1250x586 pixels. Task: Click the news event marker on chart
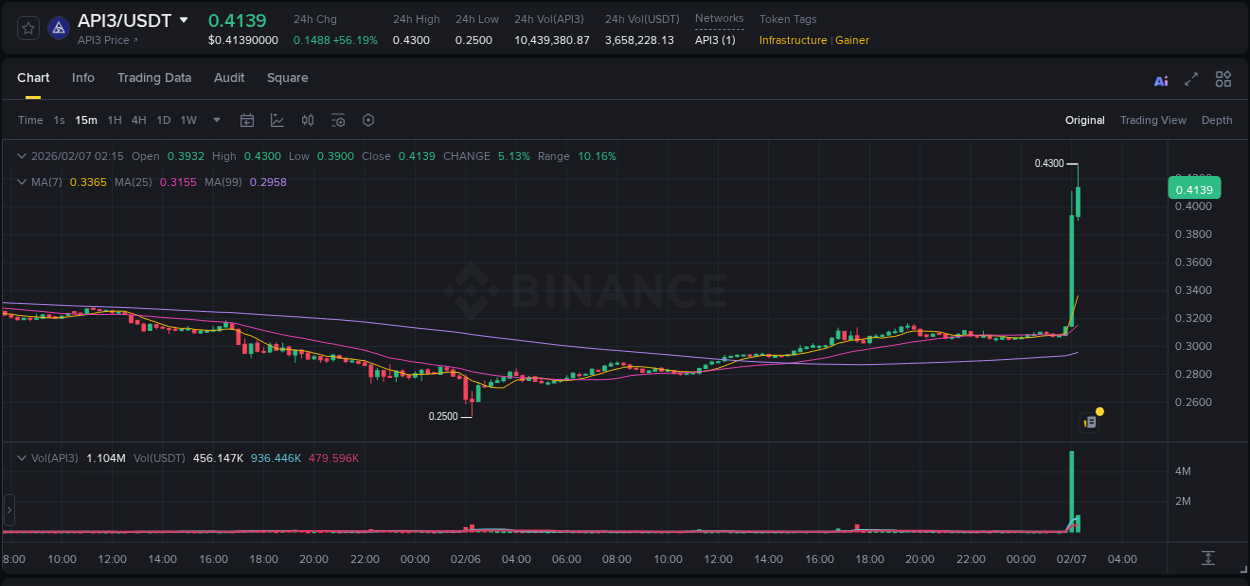pos(1091,422)
